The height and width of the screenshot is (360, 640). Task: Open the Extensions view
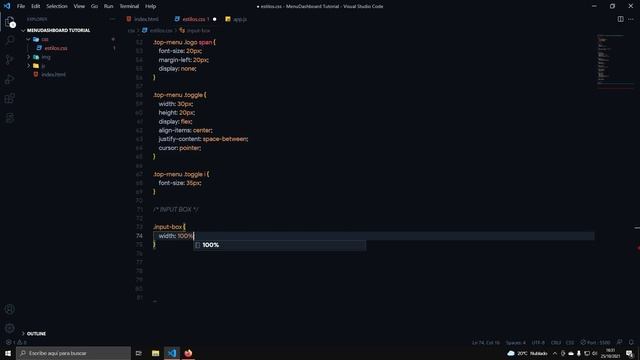click(10, 98)
